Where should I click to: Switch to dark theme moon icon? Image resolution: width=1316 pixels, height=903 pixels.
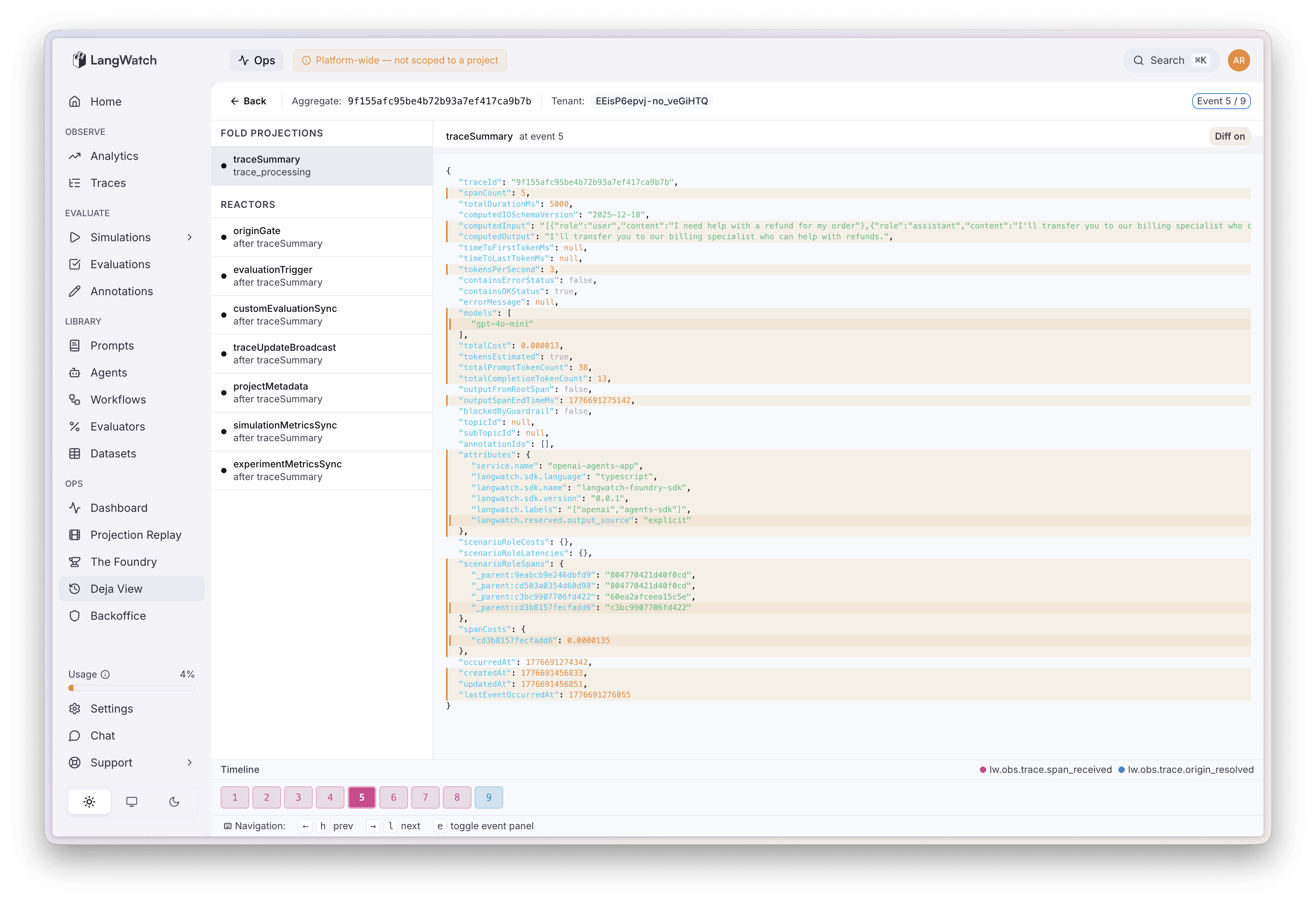174,802
